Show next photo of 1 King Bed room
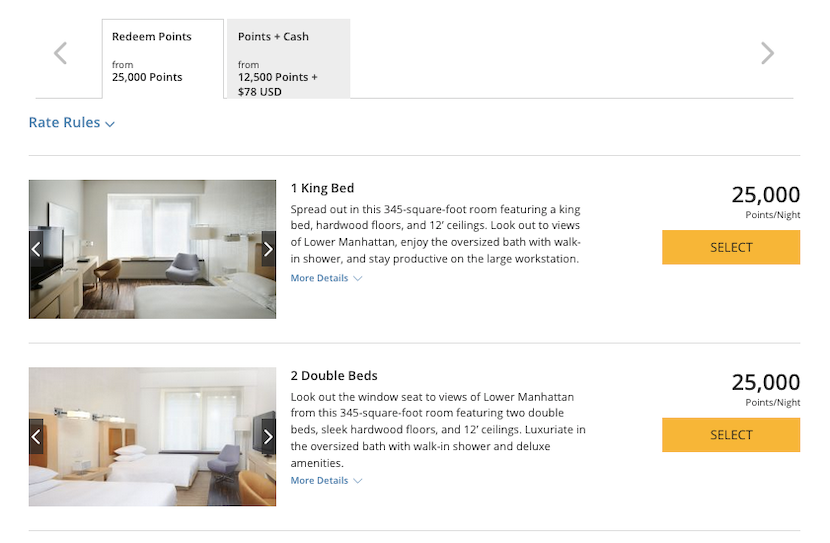Image resolution: width=830 pixels, height=543 pixels. pos(268,249)
